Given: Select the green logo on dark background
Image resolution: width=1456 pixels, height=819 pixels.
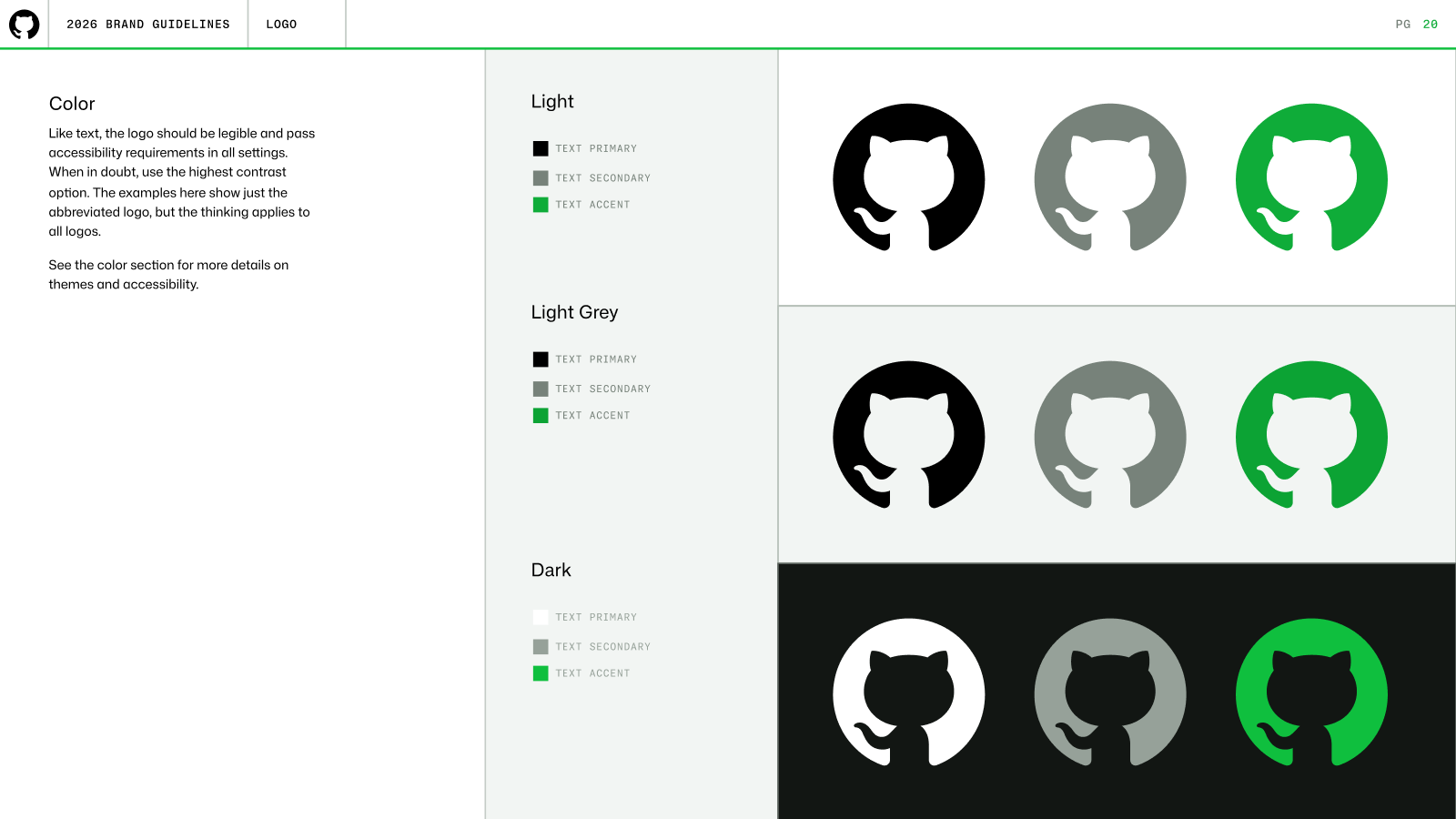Looking at the screenshot, I should tap(1311, 693).
